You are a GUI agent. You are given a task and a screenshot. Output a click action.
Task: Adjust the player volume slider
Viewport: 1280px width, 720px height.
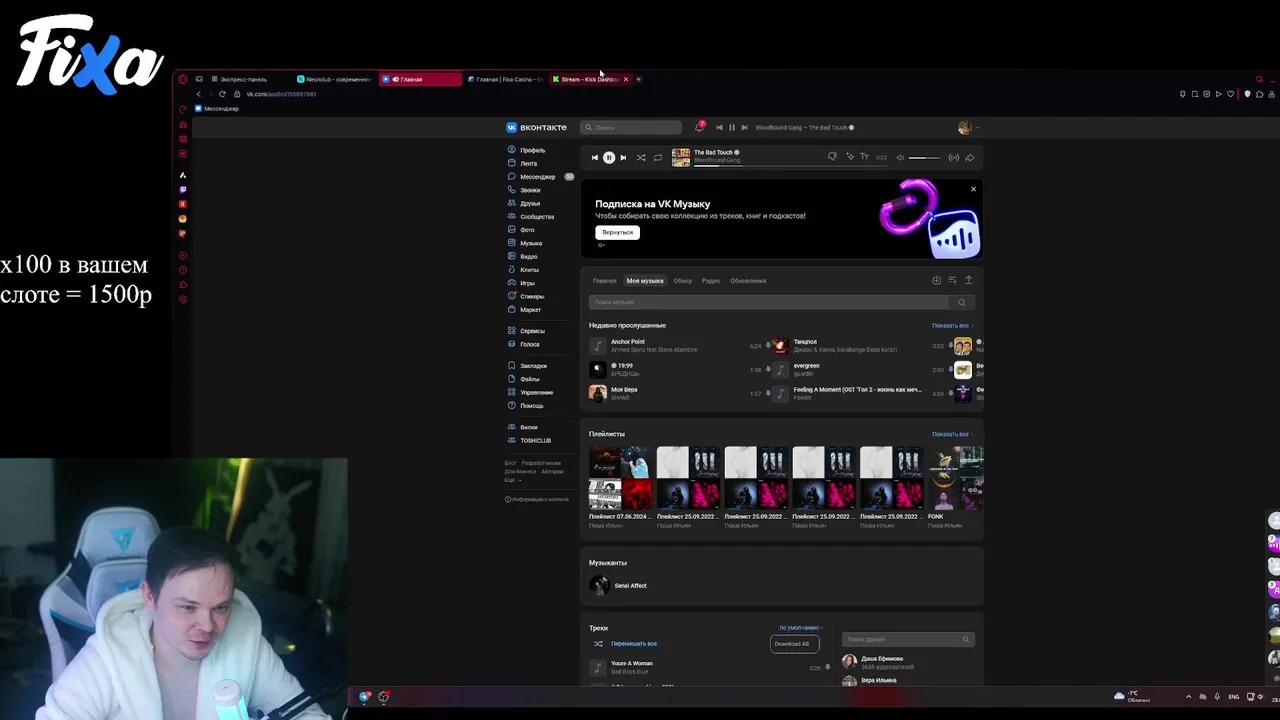924,158
